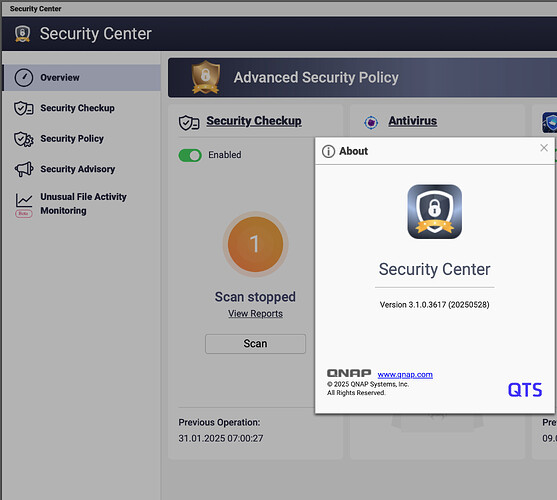
Task: Click the orange circle showing 1 issue
Action: coord(255,244)
